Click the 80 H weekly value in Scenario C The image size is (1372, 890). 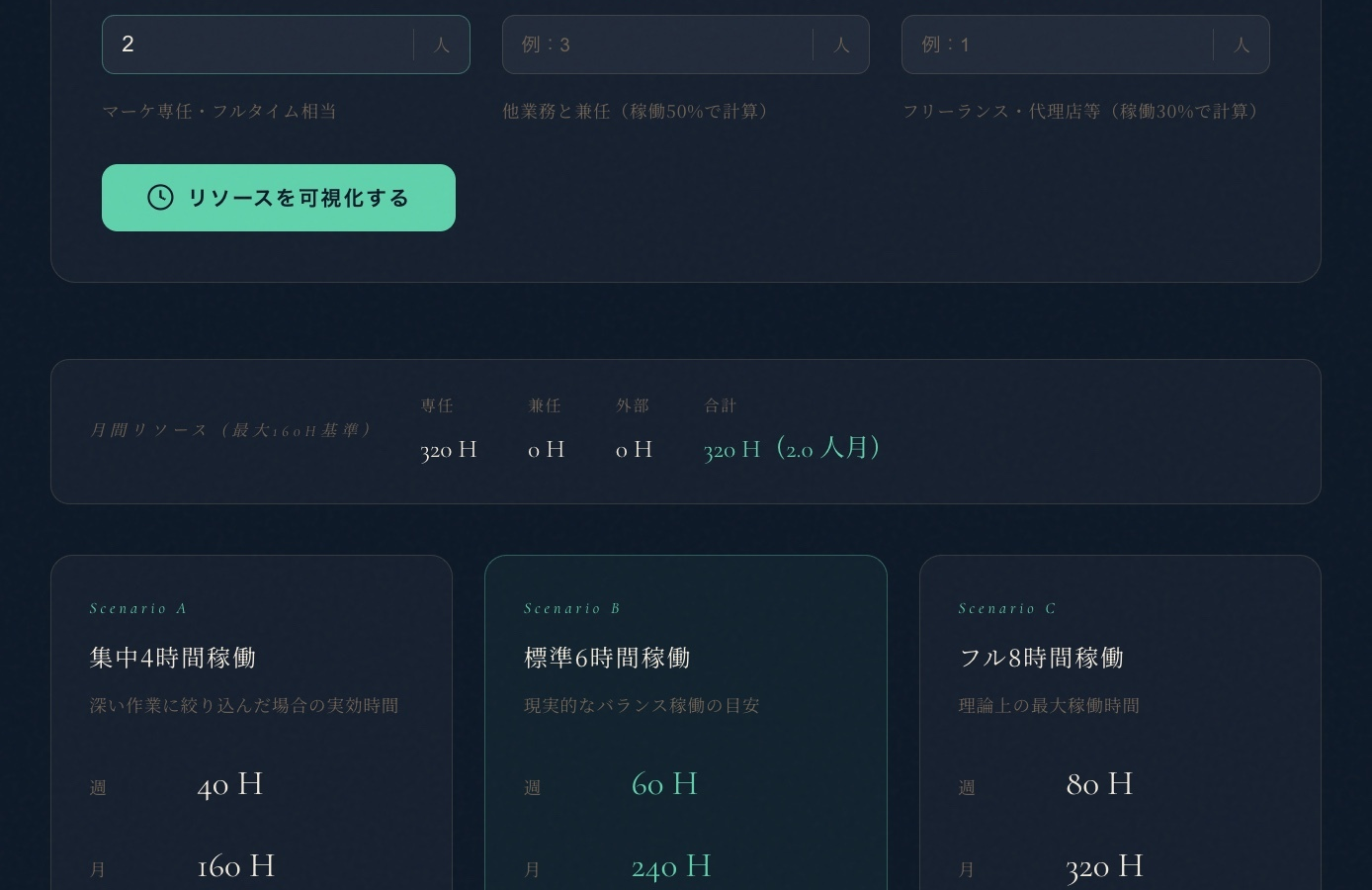pos(1099,784)
